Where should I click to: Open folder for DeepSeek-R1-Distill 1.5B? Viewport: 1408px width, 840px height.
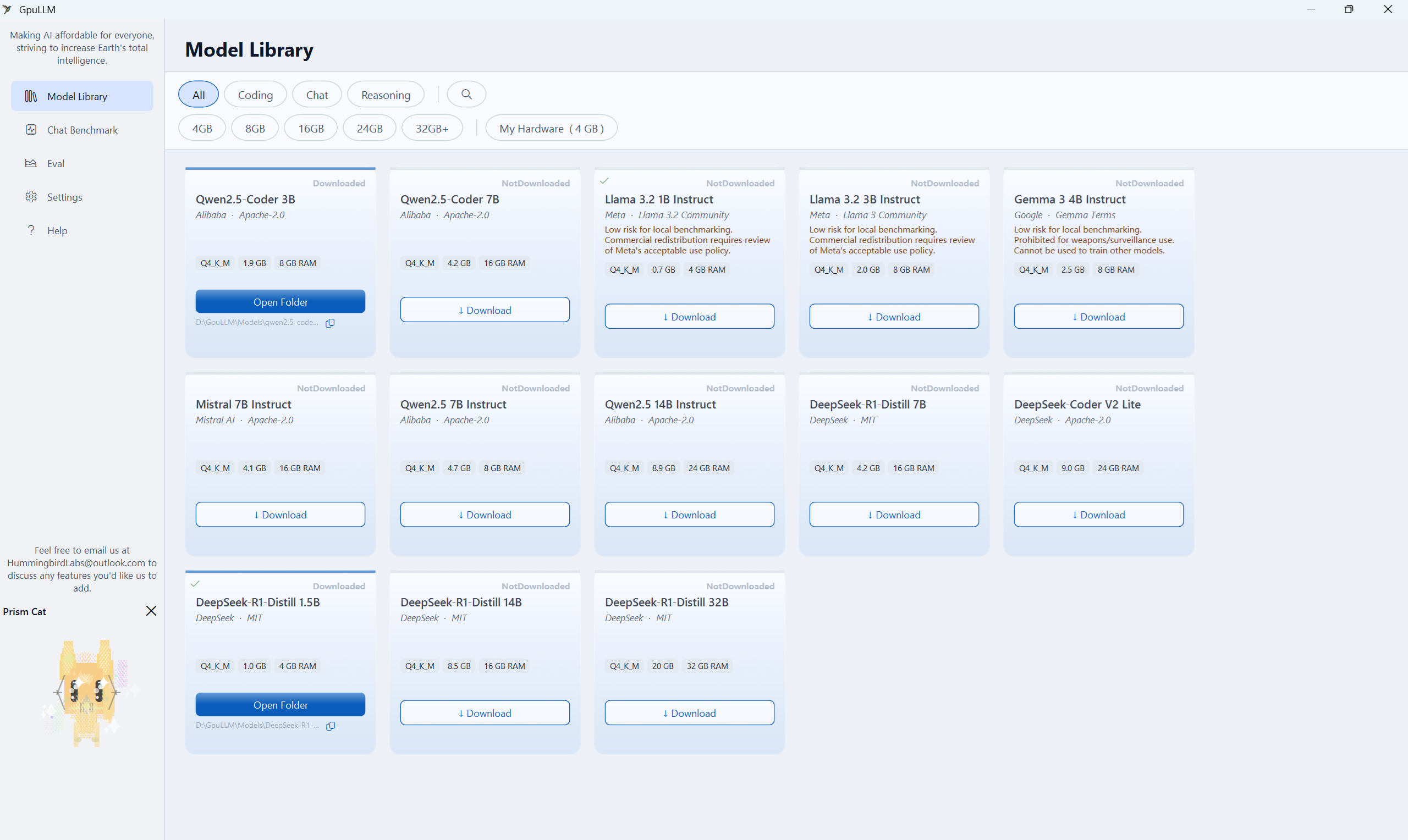coord(280,705)
